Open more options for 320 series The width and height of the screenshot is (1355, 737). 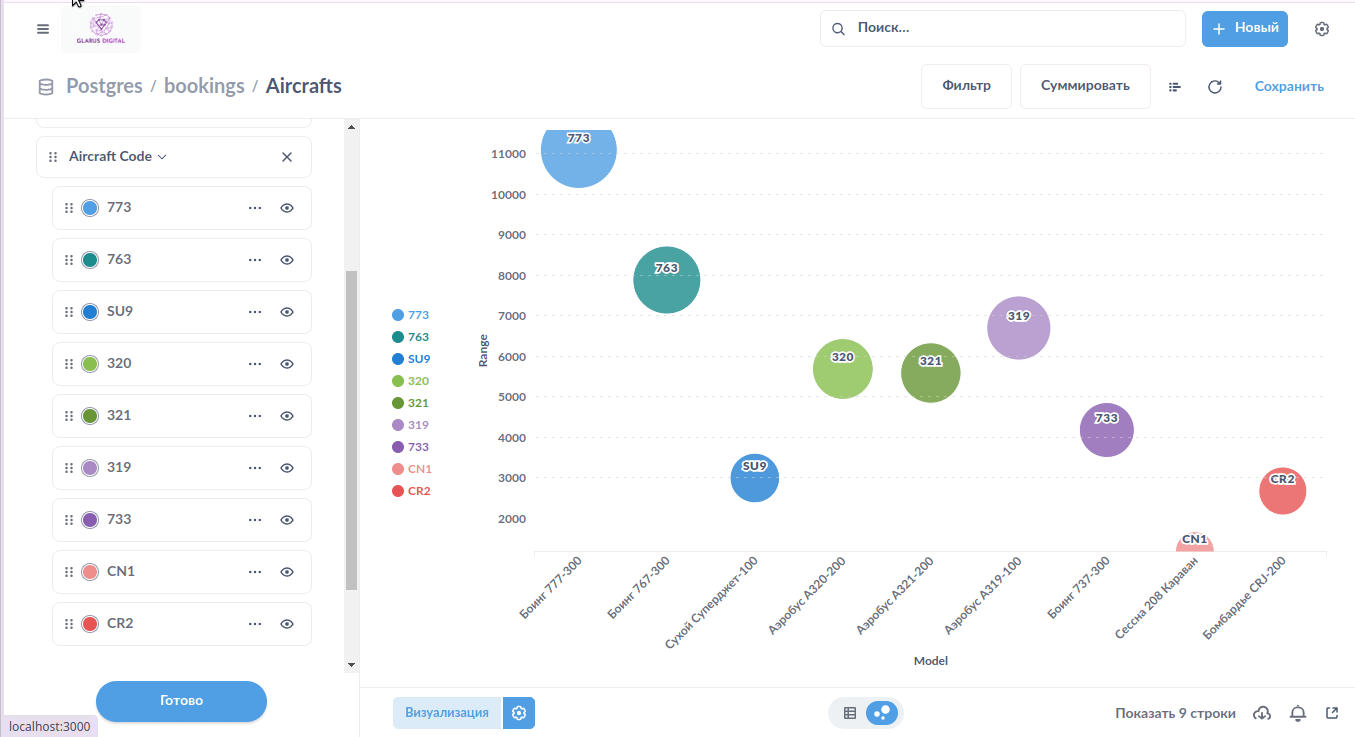pos(255,364)
